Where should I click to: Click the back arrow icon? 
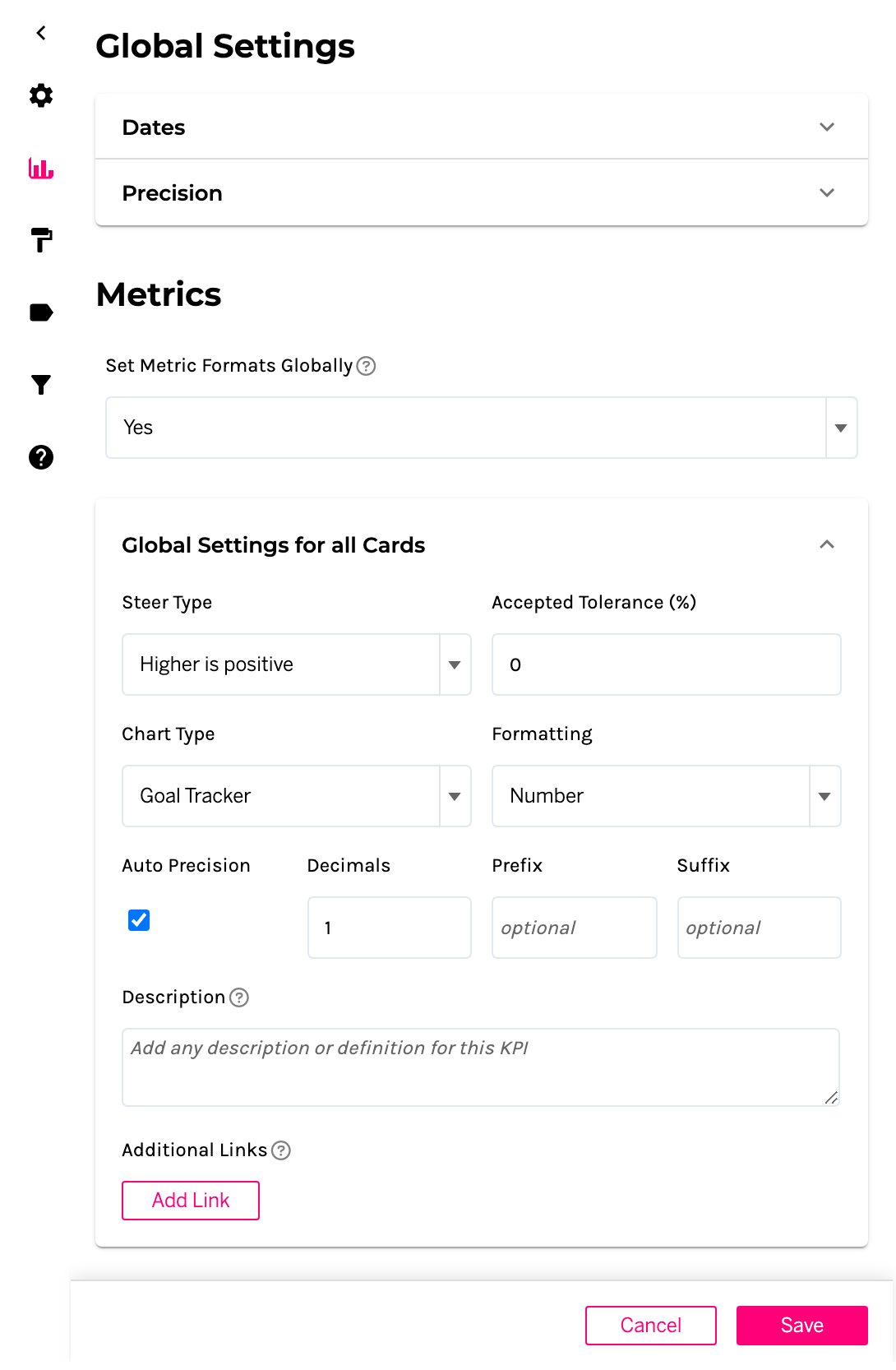click(41, 33)
